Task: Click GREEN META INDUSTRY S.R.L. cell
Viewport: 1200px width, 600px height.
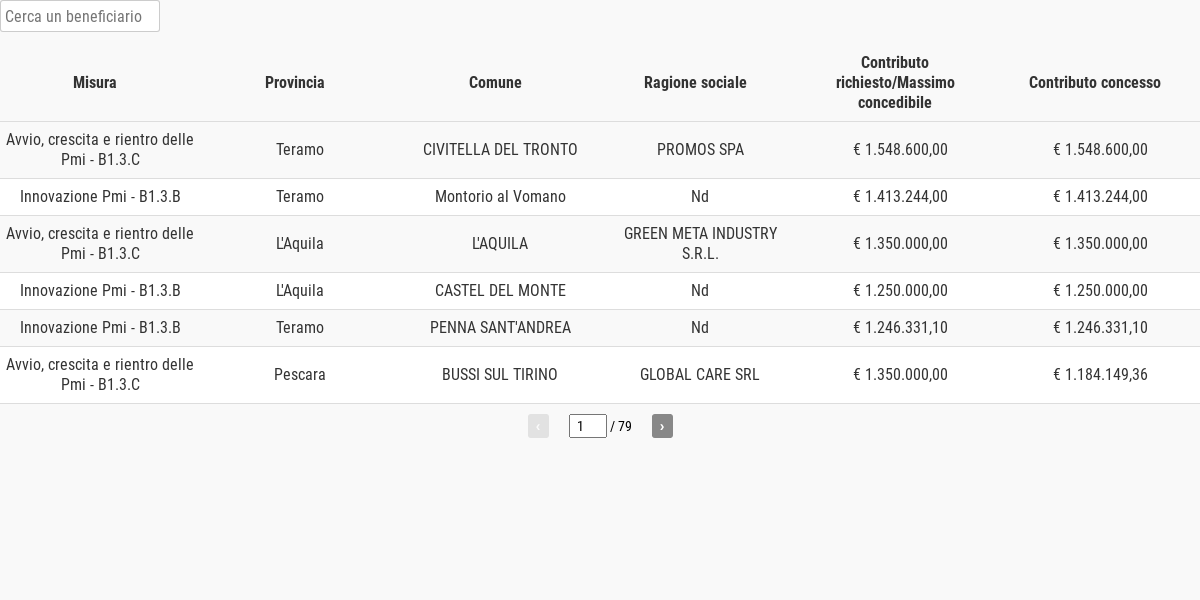Action: tap(700, 244)
